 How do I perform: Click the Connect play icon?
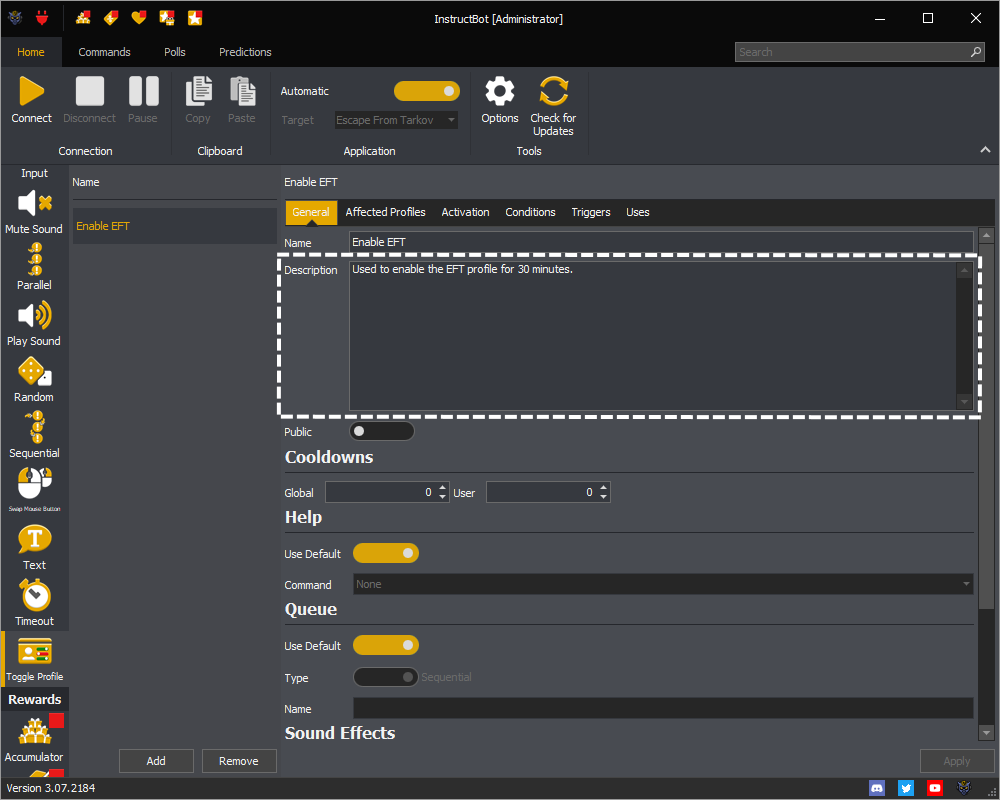[32, 92]
